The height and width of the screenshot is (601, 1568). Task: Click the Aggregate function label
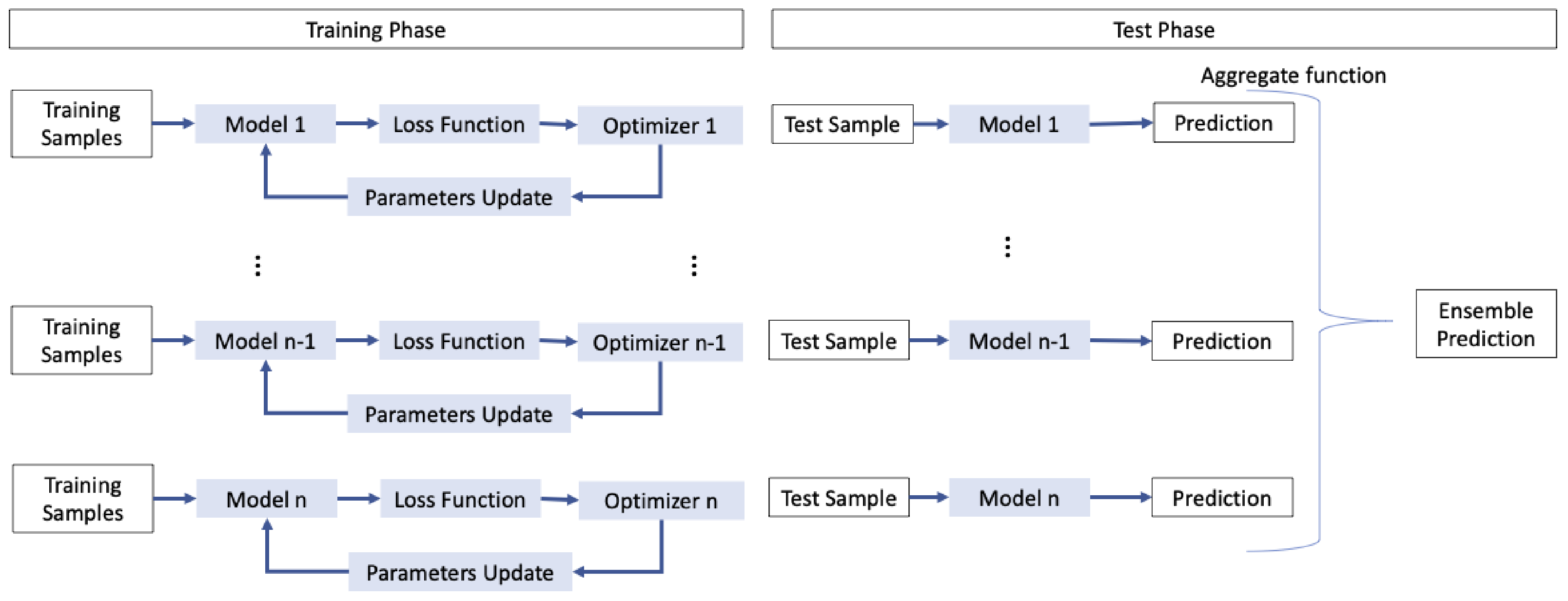[1293, 76]
